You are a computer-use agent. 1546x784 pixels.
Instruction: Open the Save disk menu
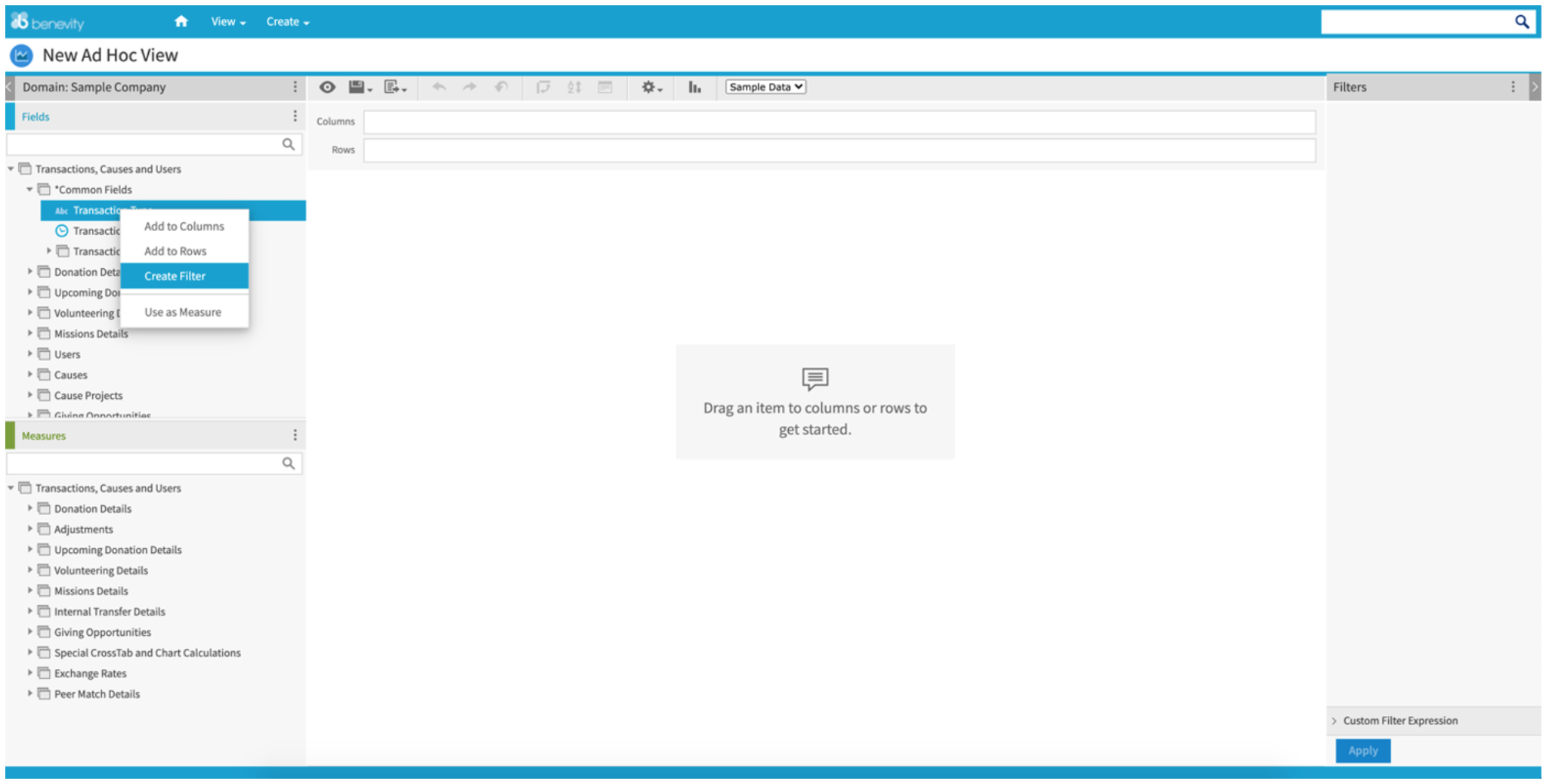[x=360, y=87]
